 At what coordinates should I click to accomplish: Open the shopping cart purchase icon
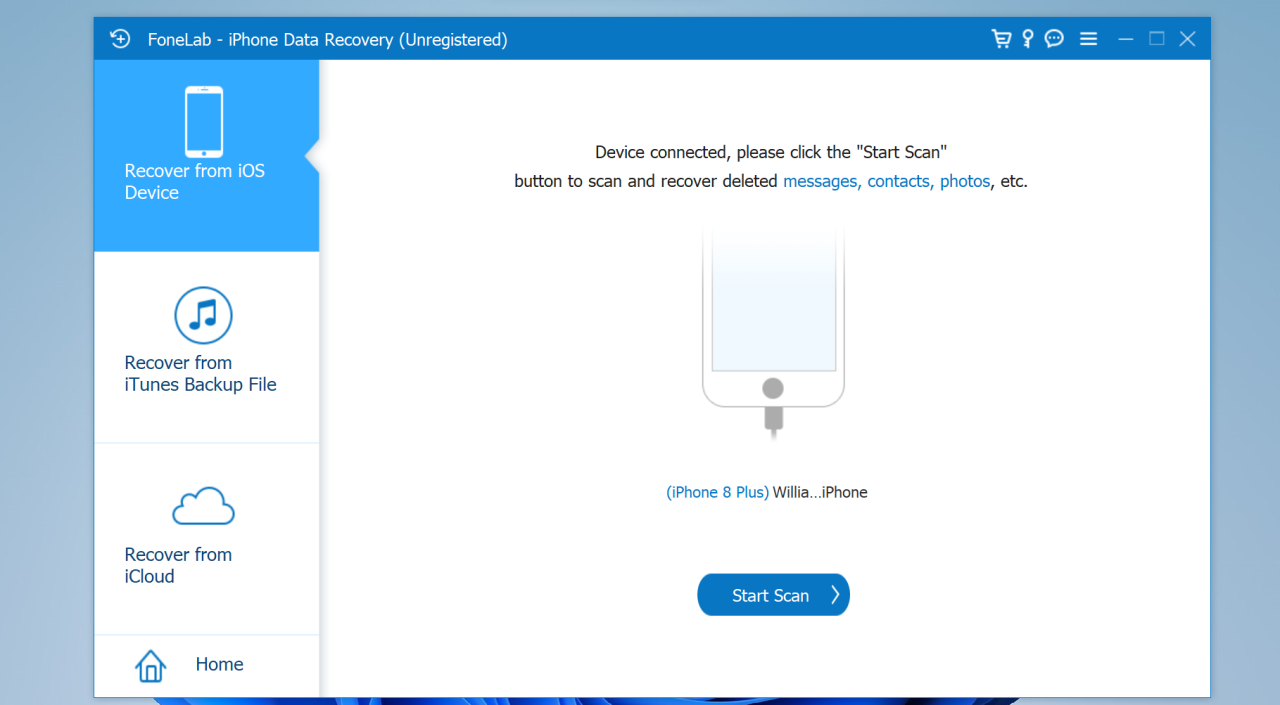click(x=1000, y=39)
